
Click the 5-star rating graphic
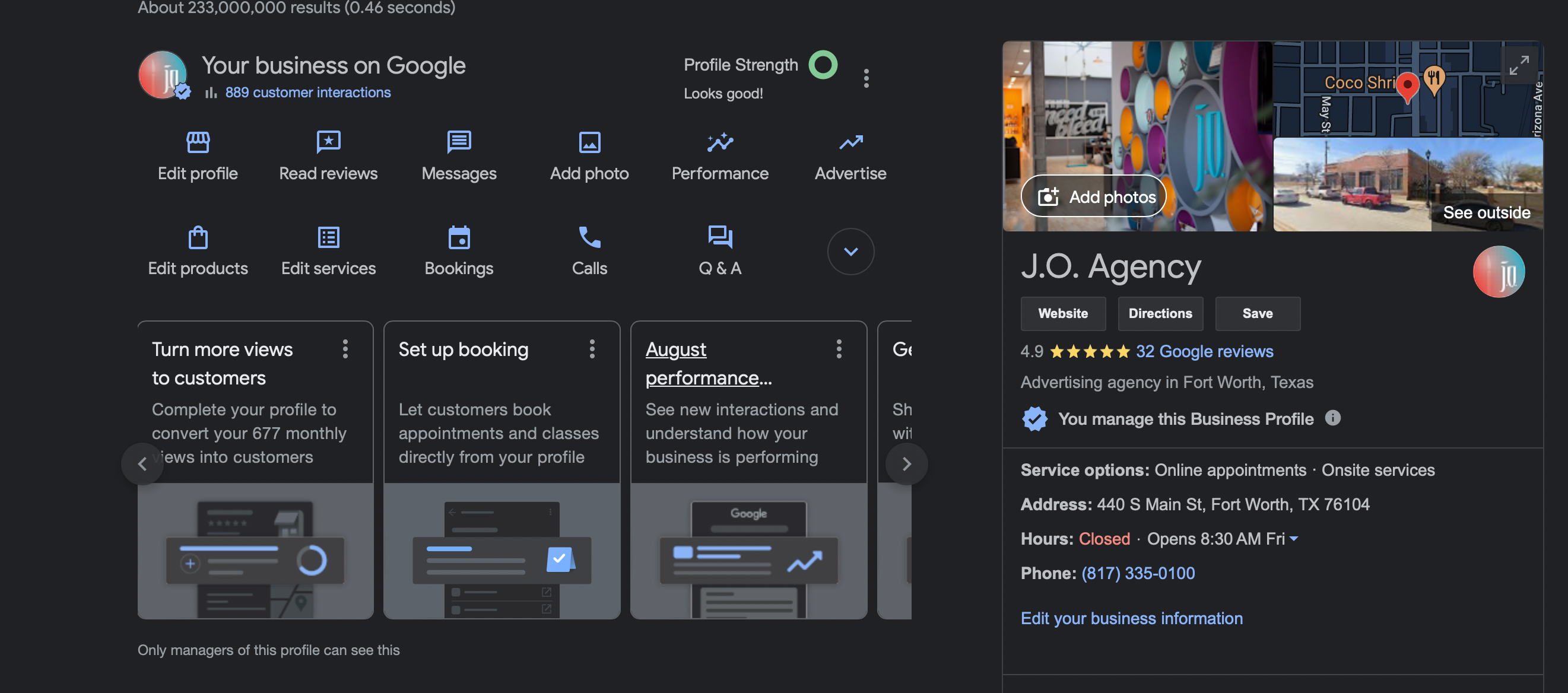click(1090, 352)
